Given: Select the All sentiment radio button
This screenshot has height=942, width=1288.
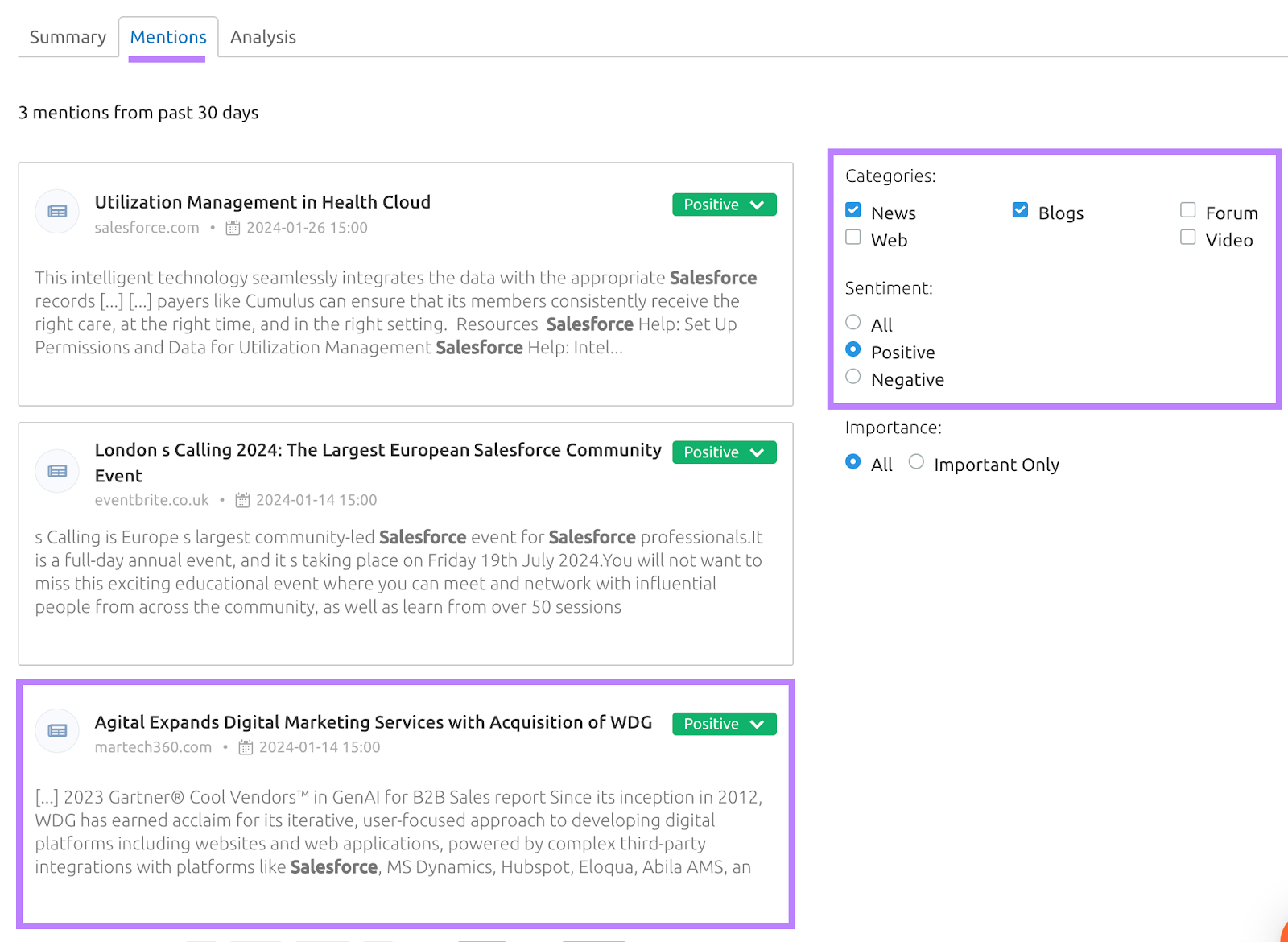Looking at the screenshot, I should click(853, 322).
